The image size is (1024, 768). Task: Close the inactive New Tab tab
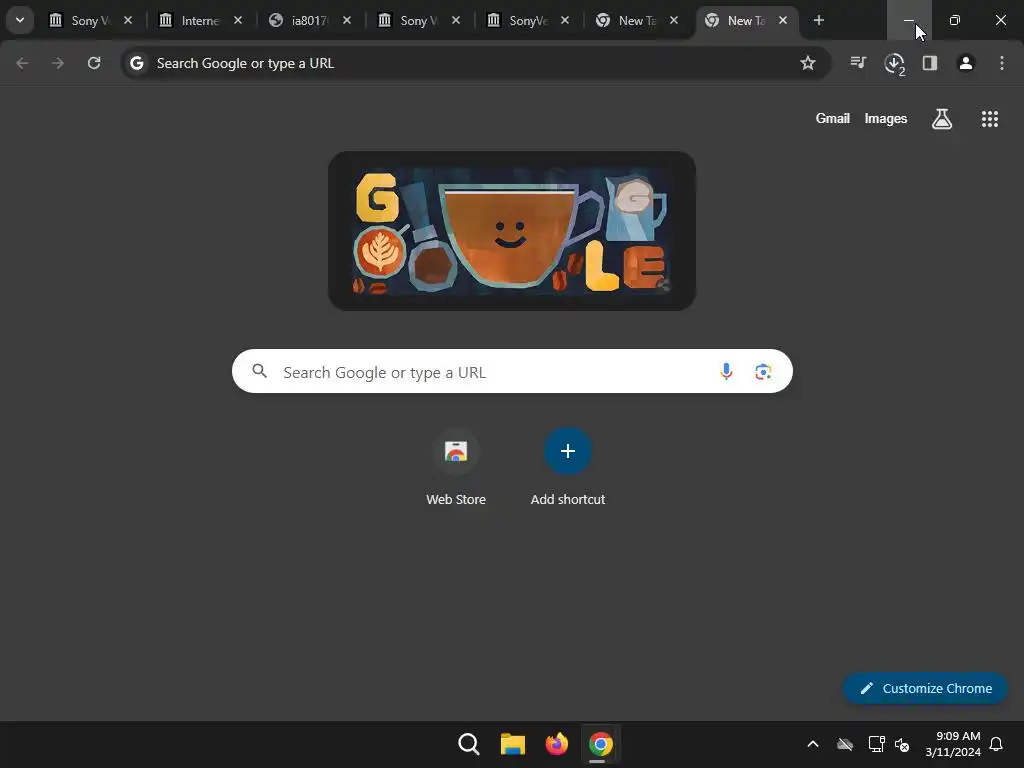(x=674, y=20)
